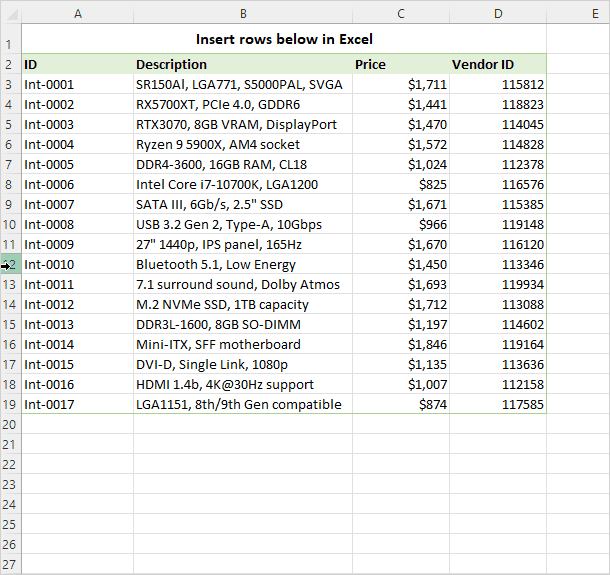Viewport: 610px width, 575px height.
Task: Select row 19 header
Action: click(9, 404)
